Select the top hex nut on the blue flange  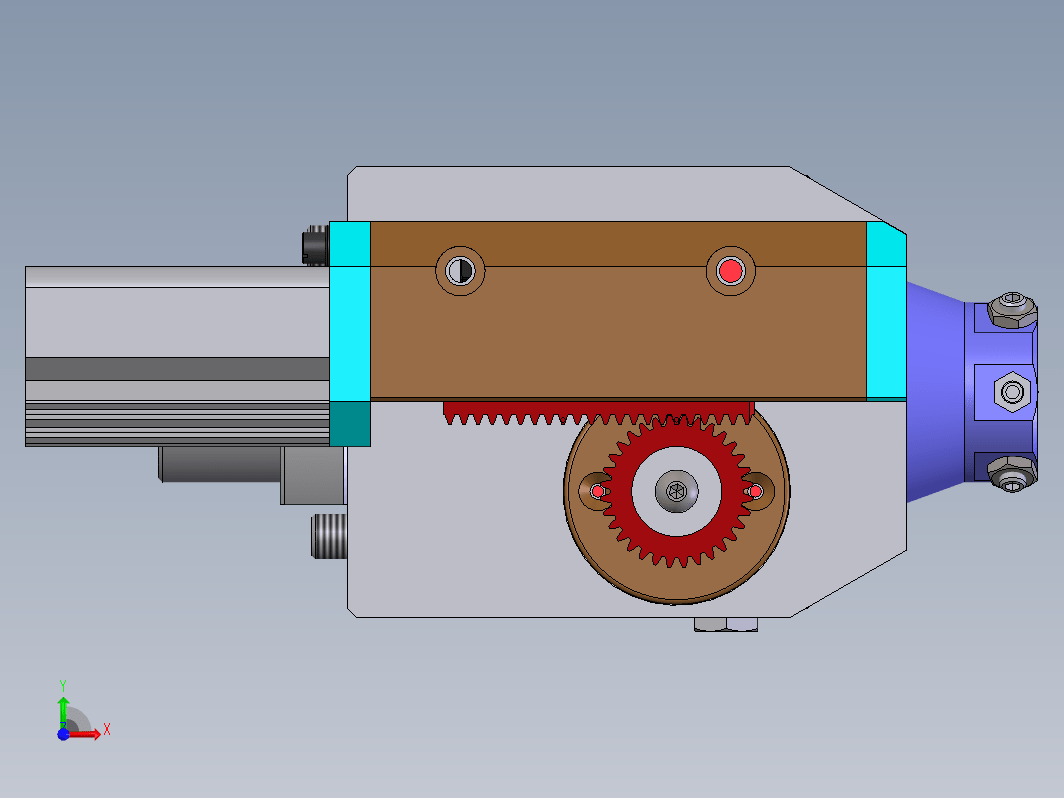pos(1012,311)
